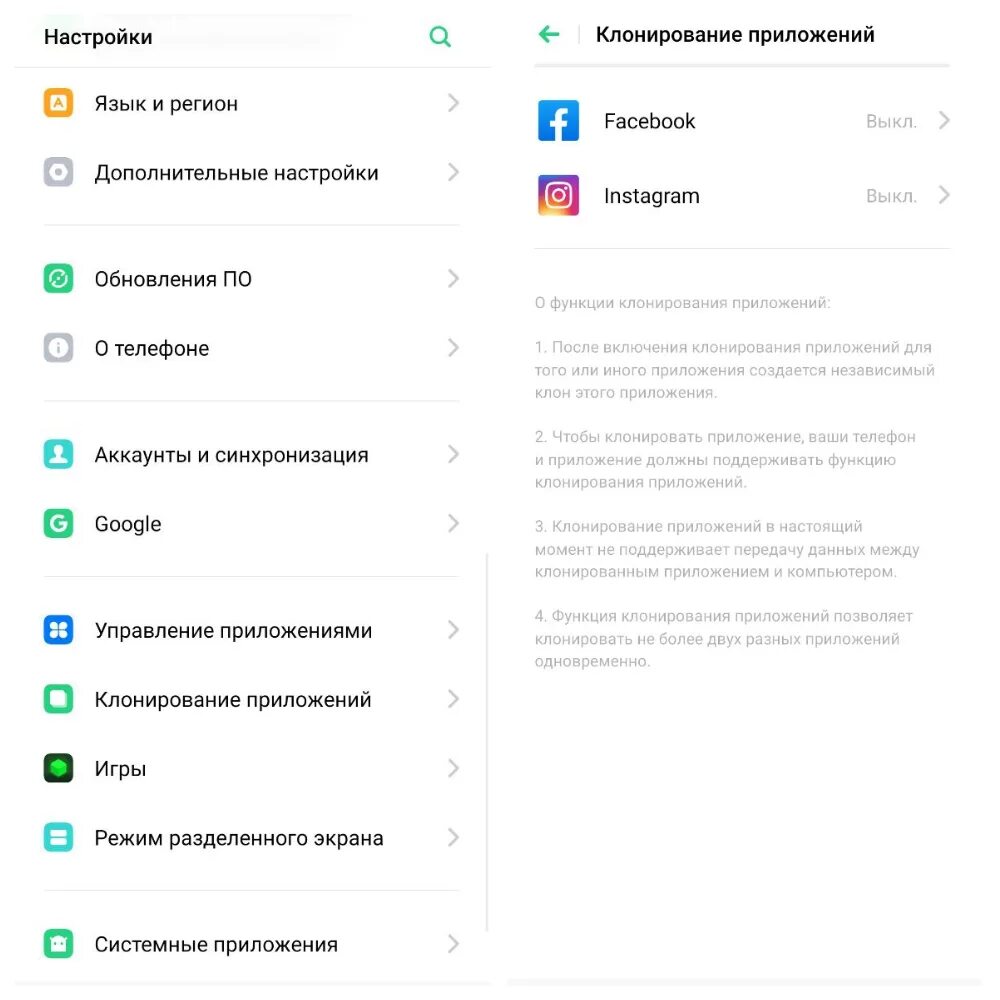Tap the Режим разделенного экрана icon
This screenshot has height=1000, width=1000.
point(58,837)
